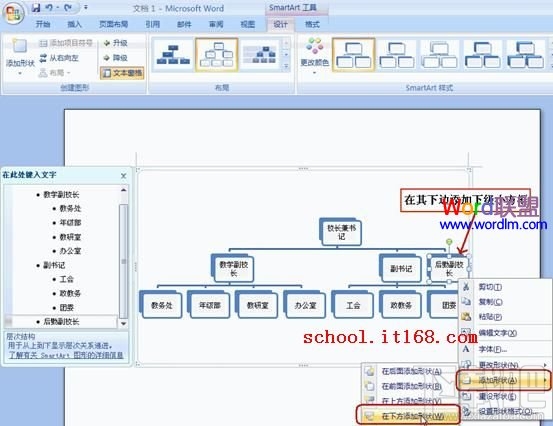The height and width of the screenshot is (426, 553).
Task: Select the 格式 tab under SmartArt tools
Action: (x=312, y=24)
